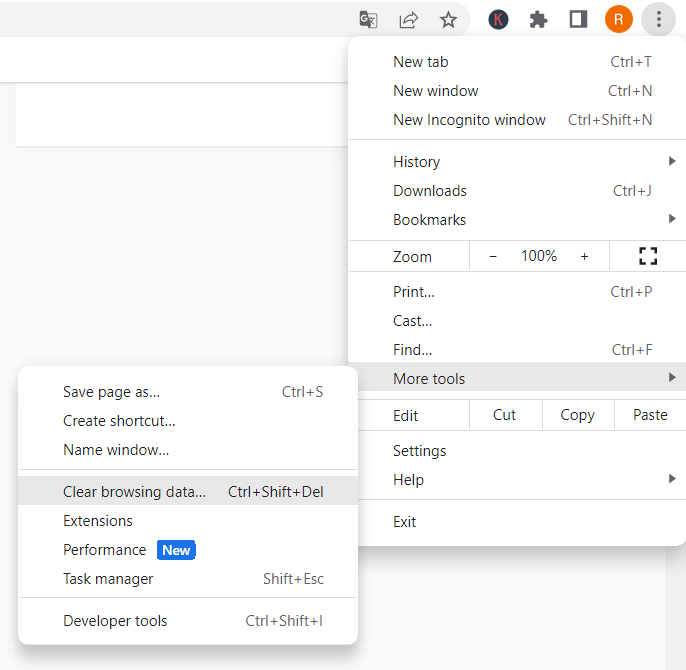Click the Share this page icon
The height and width of the screenshot is (670, 686).
[x=408, y=19]
